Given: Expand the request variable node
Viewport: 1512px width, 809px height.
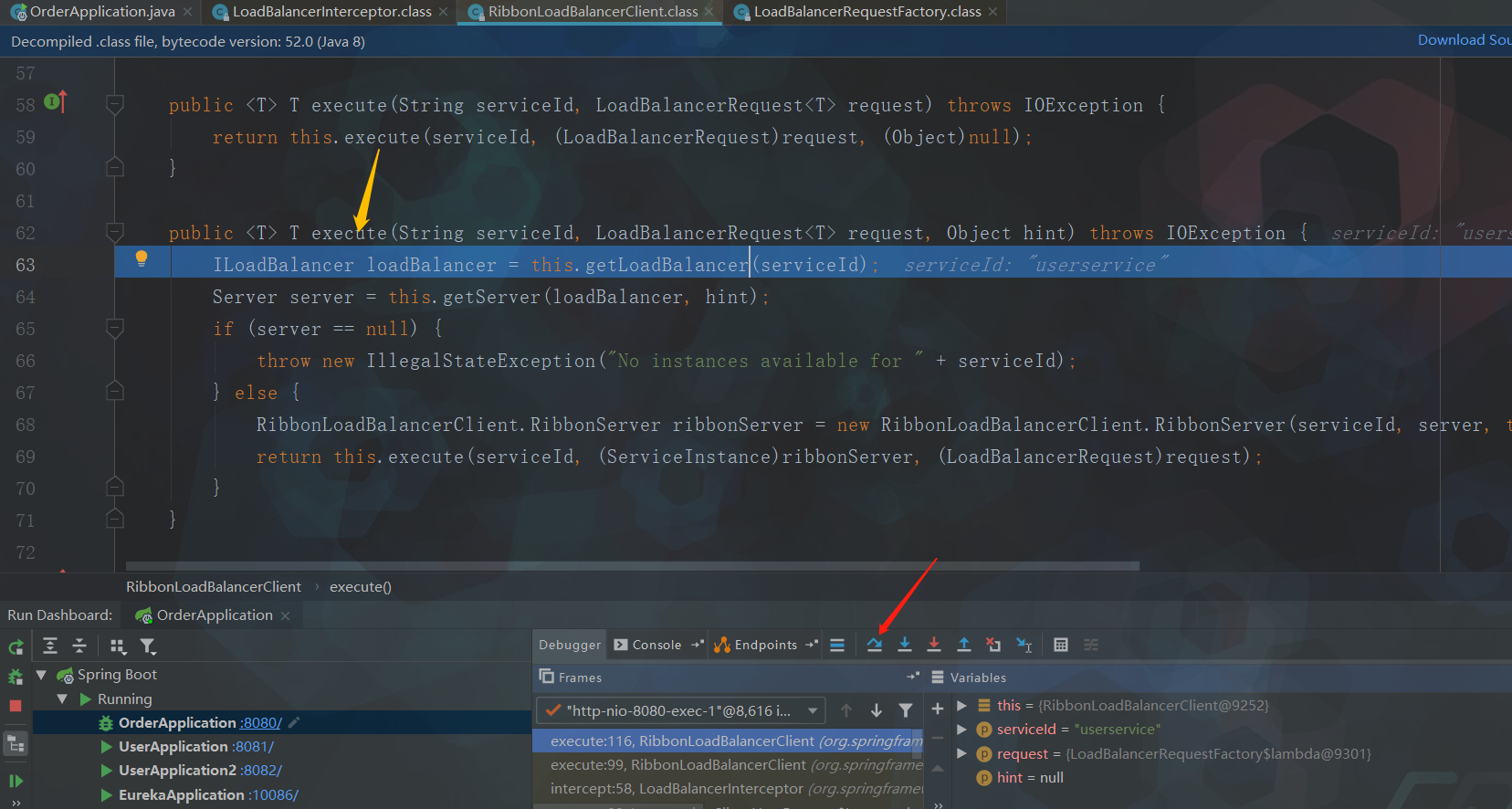Looking at the screenshot, I should point(961,753).
